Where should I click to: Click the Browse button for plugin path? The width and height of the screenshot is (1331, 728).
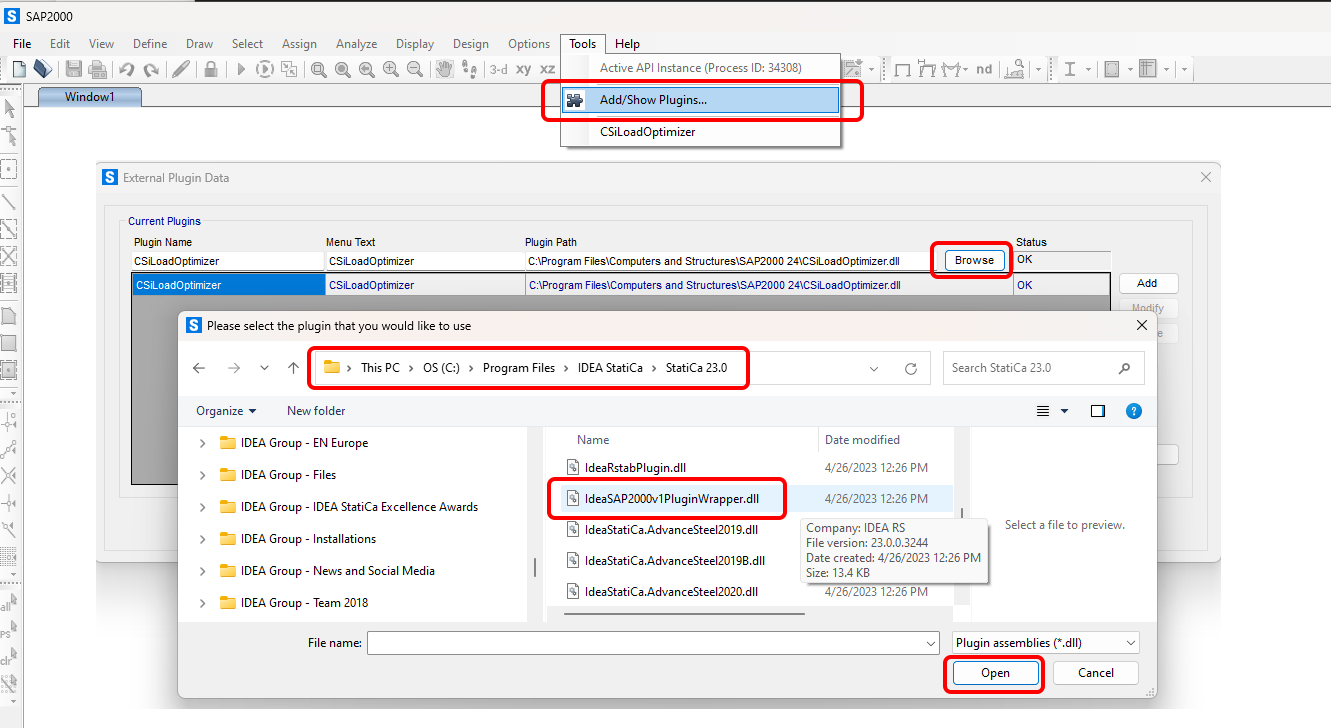(x=973, y=260)
